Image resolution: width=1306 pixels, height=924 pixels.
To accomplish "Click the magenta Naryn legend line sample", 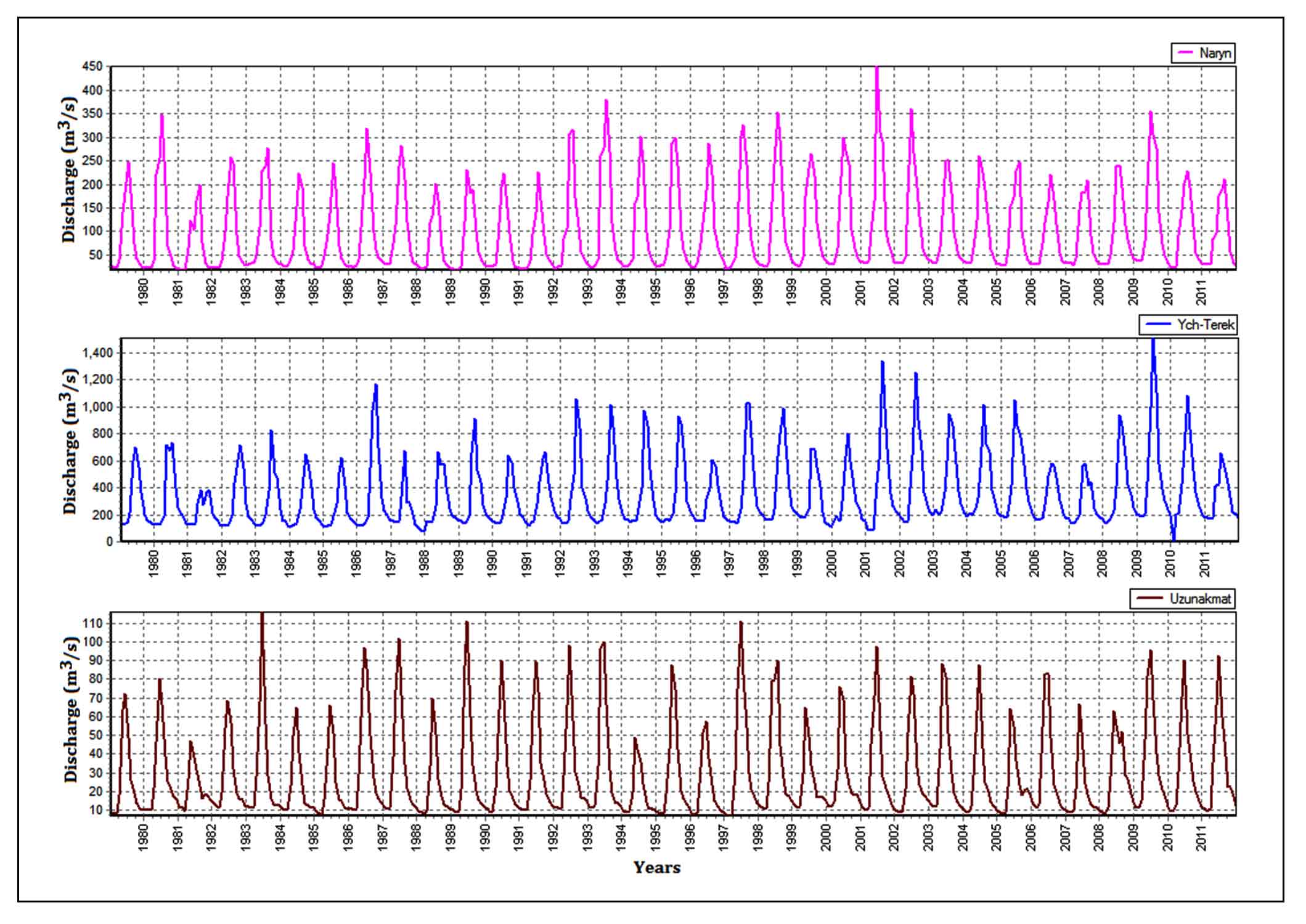I will (x=1185, y=53).
